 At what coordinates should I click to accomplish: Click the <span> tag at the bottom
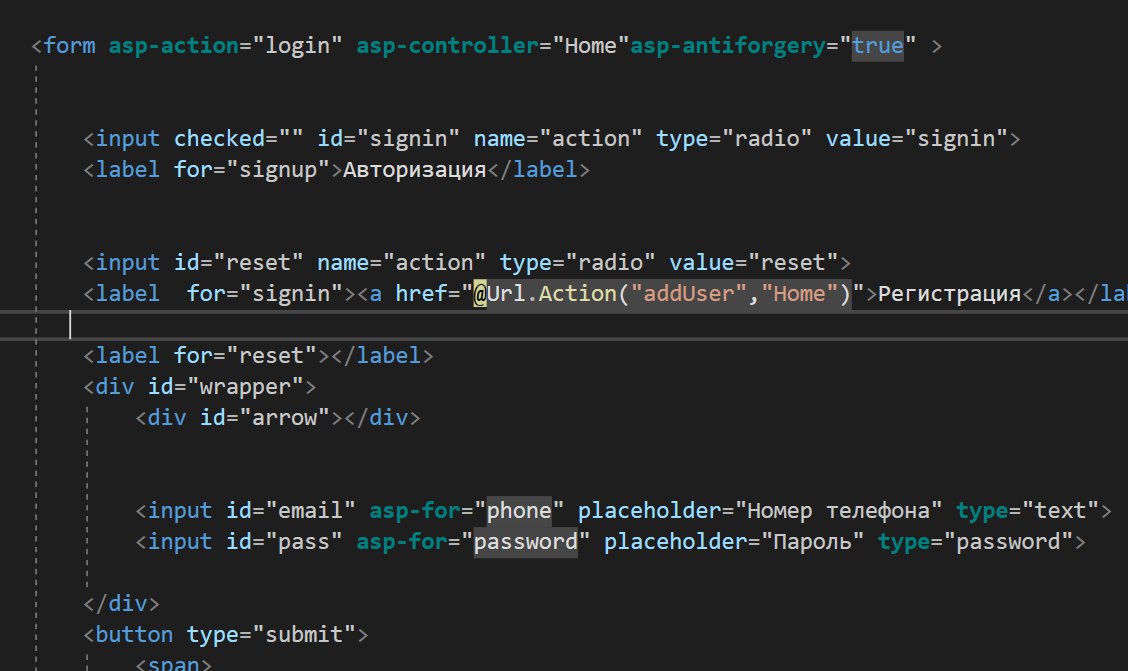tap(173, 663)
